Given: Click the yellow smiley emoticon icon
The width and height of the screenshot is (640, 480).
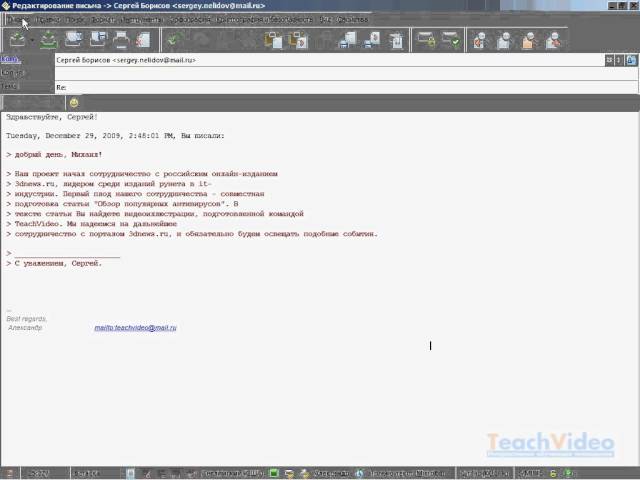Looking at the screenshot, I should [74, 103].
